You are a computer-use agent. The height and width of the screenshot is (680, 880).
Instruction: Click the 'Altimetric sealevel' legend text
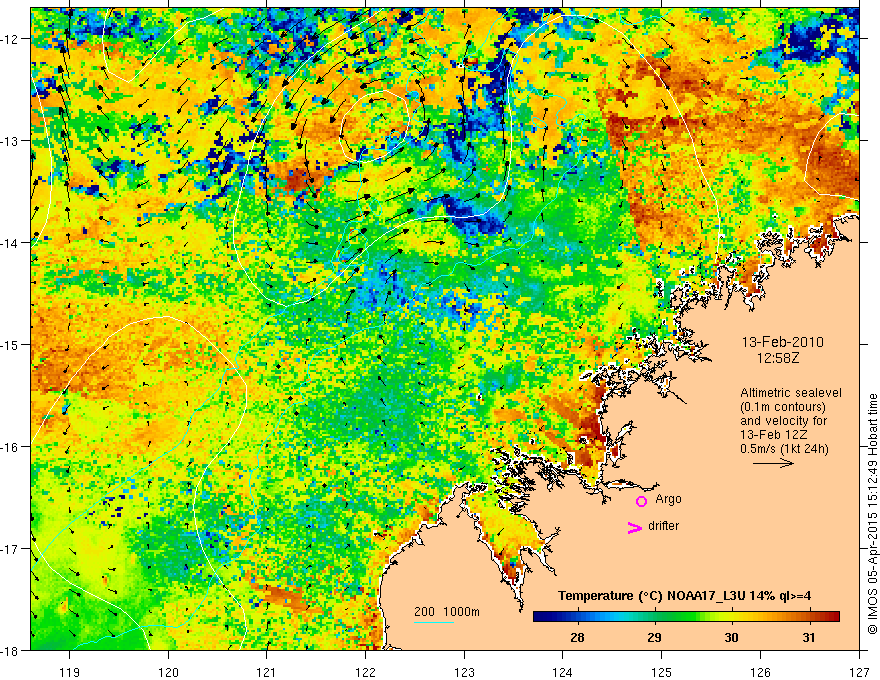791,393
